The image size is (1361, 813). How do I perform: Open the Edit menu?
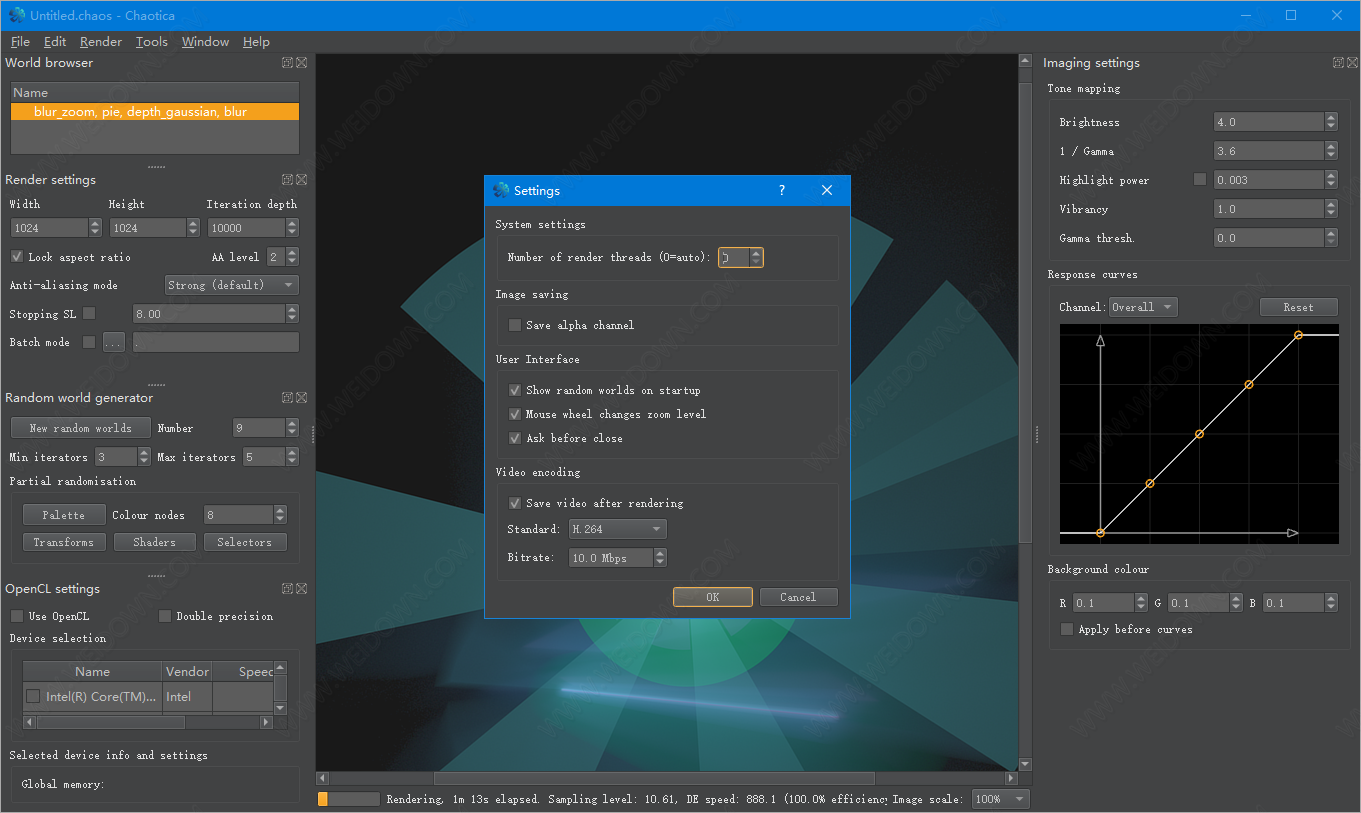click(55, 42)
